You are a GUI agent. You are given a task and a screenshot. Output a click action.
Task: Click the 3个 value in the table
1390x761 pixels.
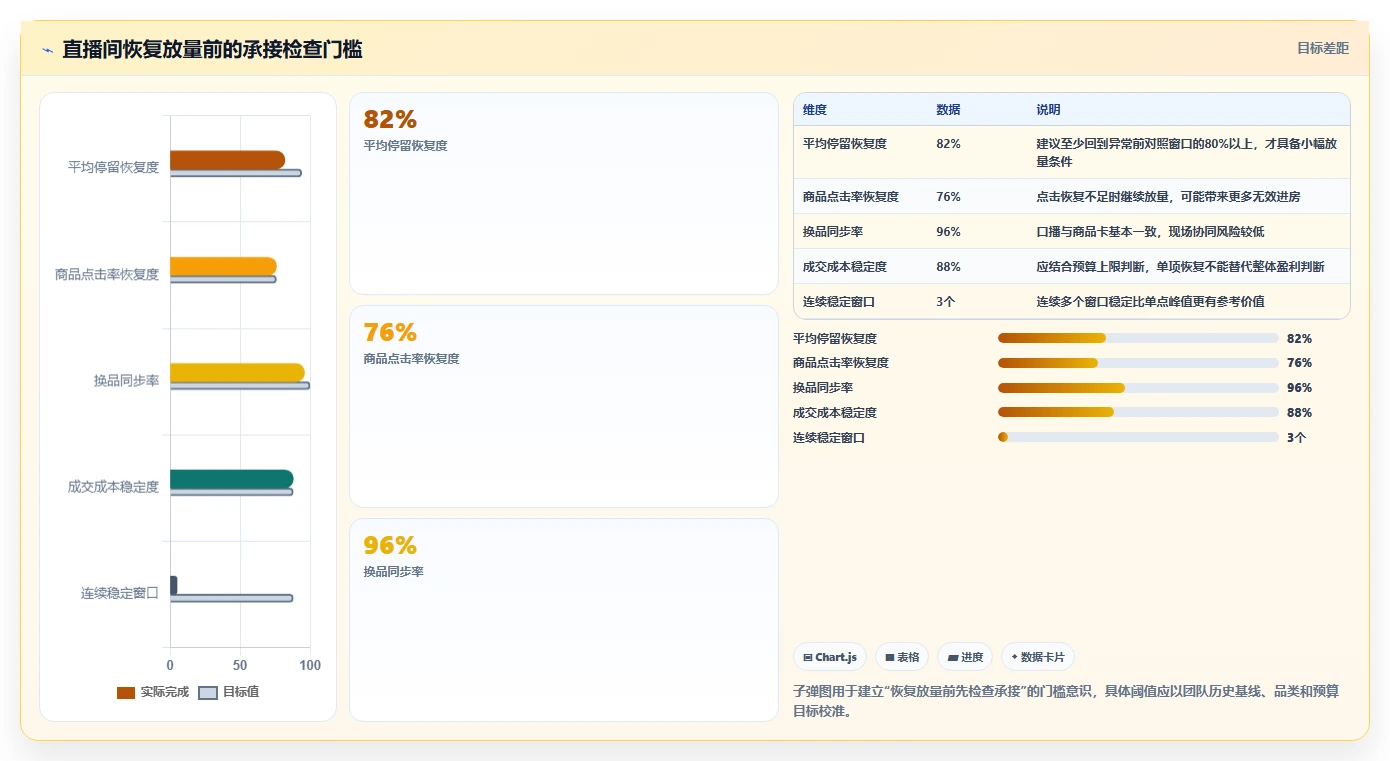[946, 302]
